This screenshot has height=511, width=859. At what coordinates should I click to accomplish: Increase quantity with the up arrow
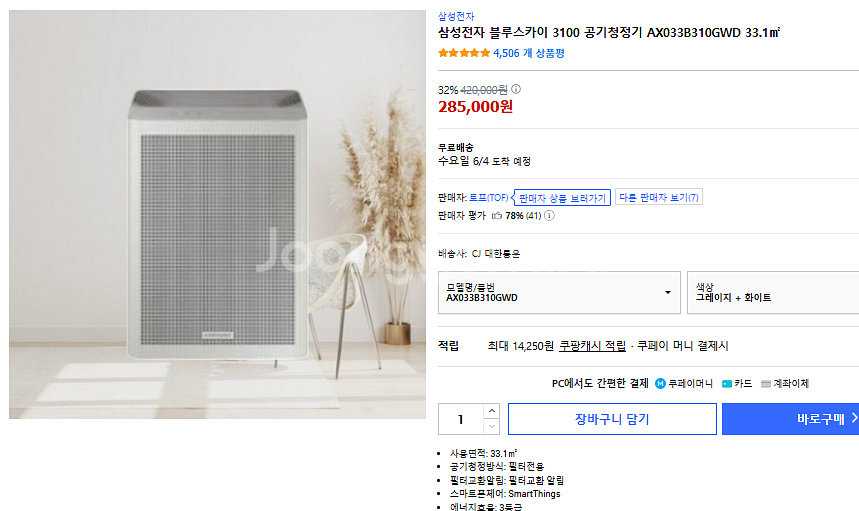[x=491, y=411]
